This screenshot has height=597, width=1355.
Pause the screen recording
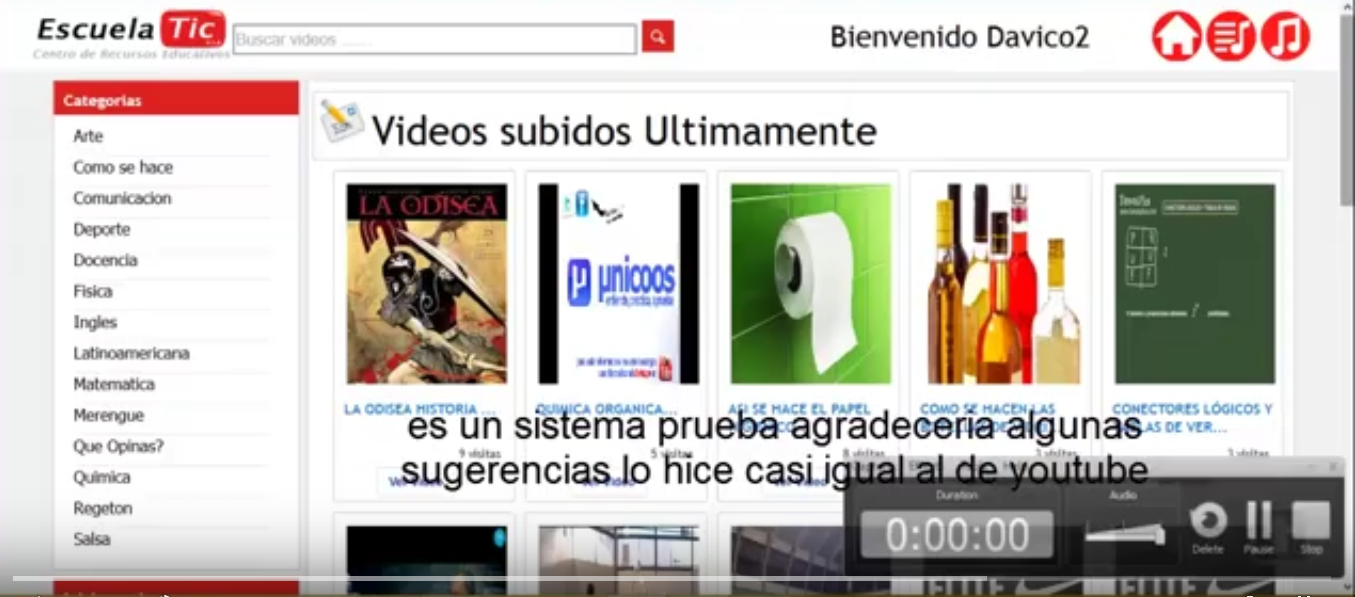1259,528
